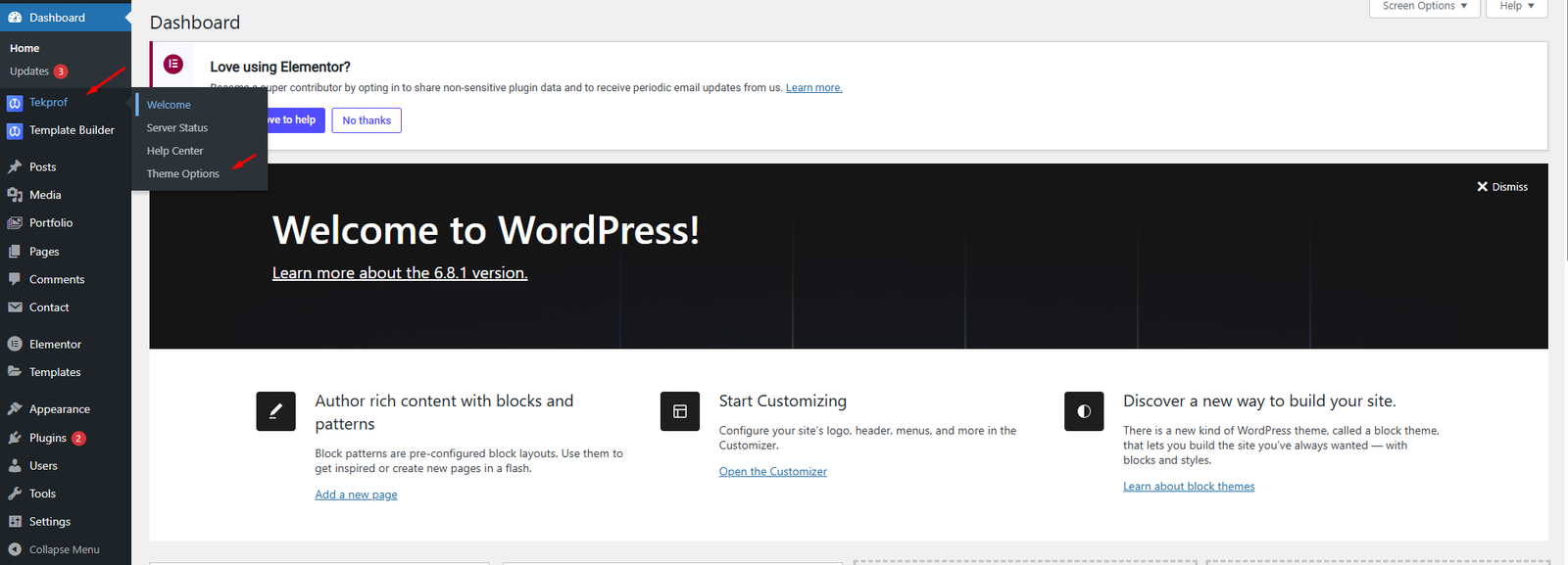Screen dimensions: 1568x565
Task: Click the Pages icon in sidebar
Action: (15, 252)
